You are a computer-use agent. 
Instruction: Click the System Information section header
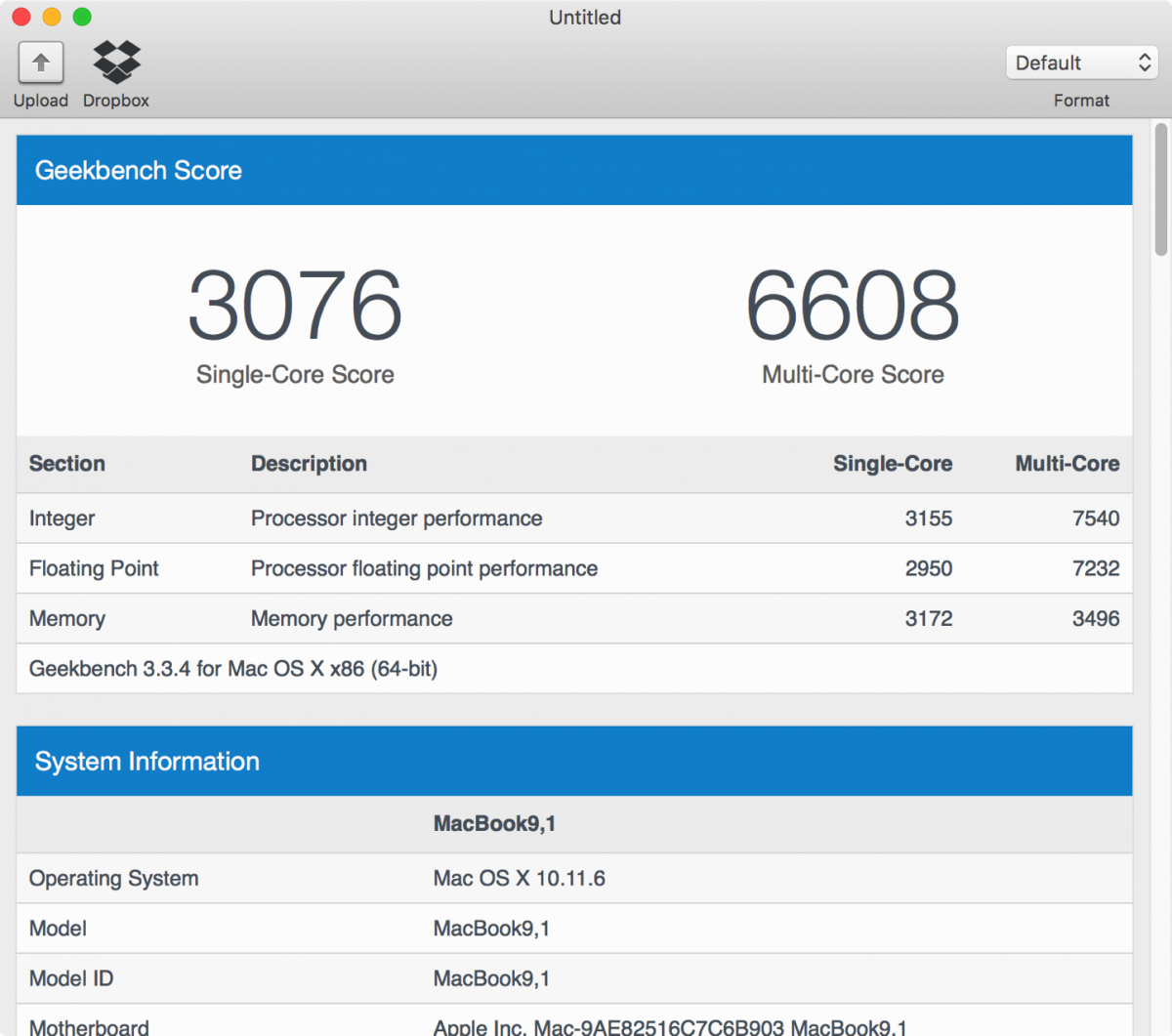click(x=146, y=761)
